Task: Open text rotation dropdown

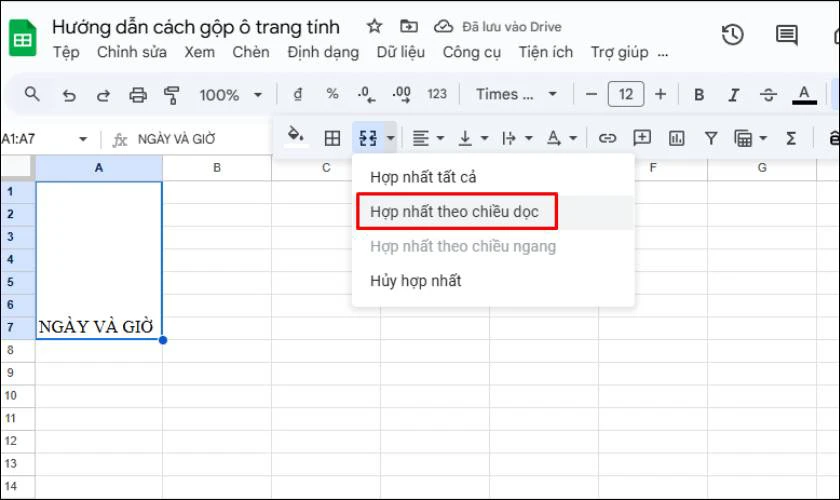Action: (x=561, y=138)
